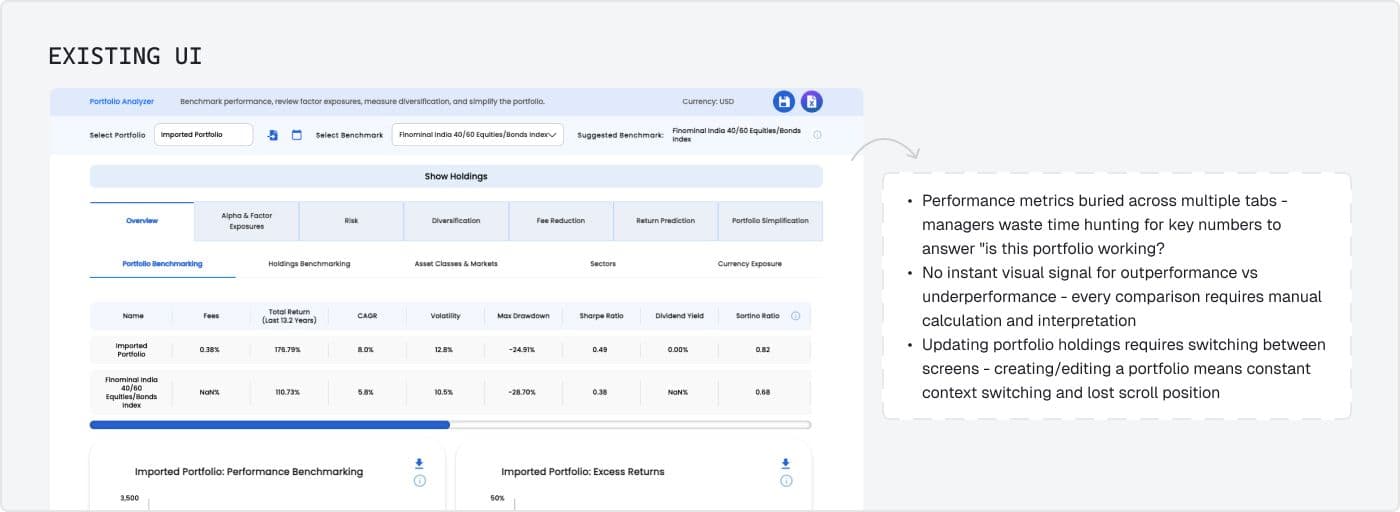1400x512 pixels.
Task: Click the Show Holdings button
Action: [456, 176]
